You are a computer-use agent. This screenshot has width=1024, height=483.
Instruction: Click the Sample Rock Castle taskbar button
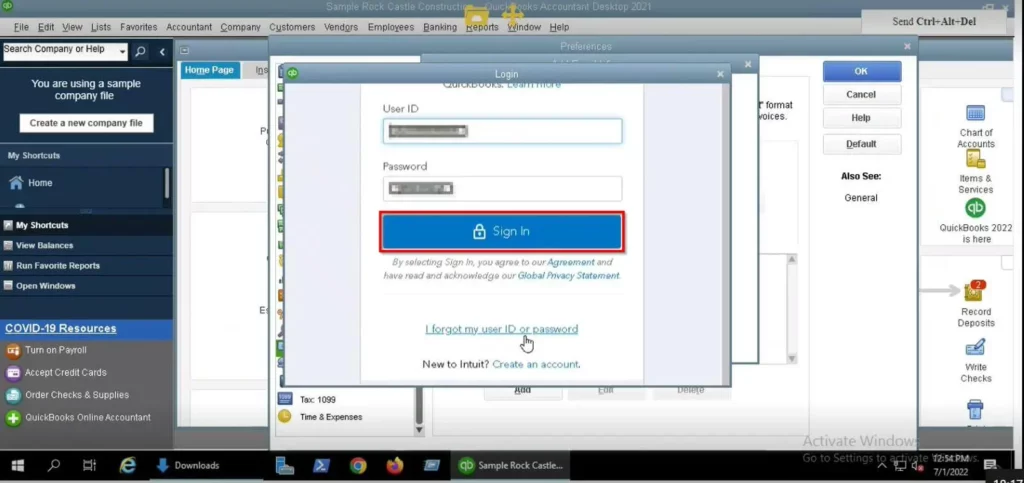pos(511,466)
